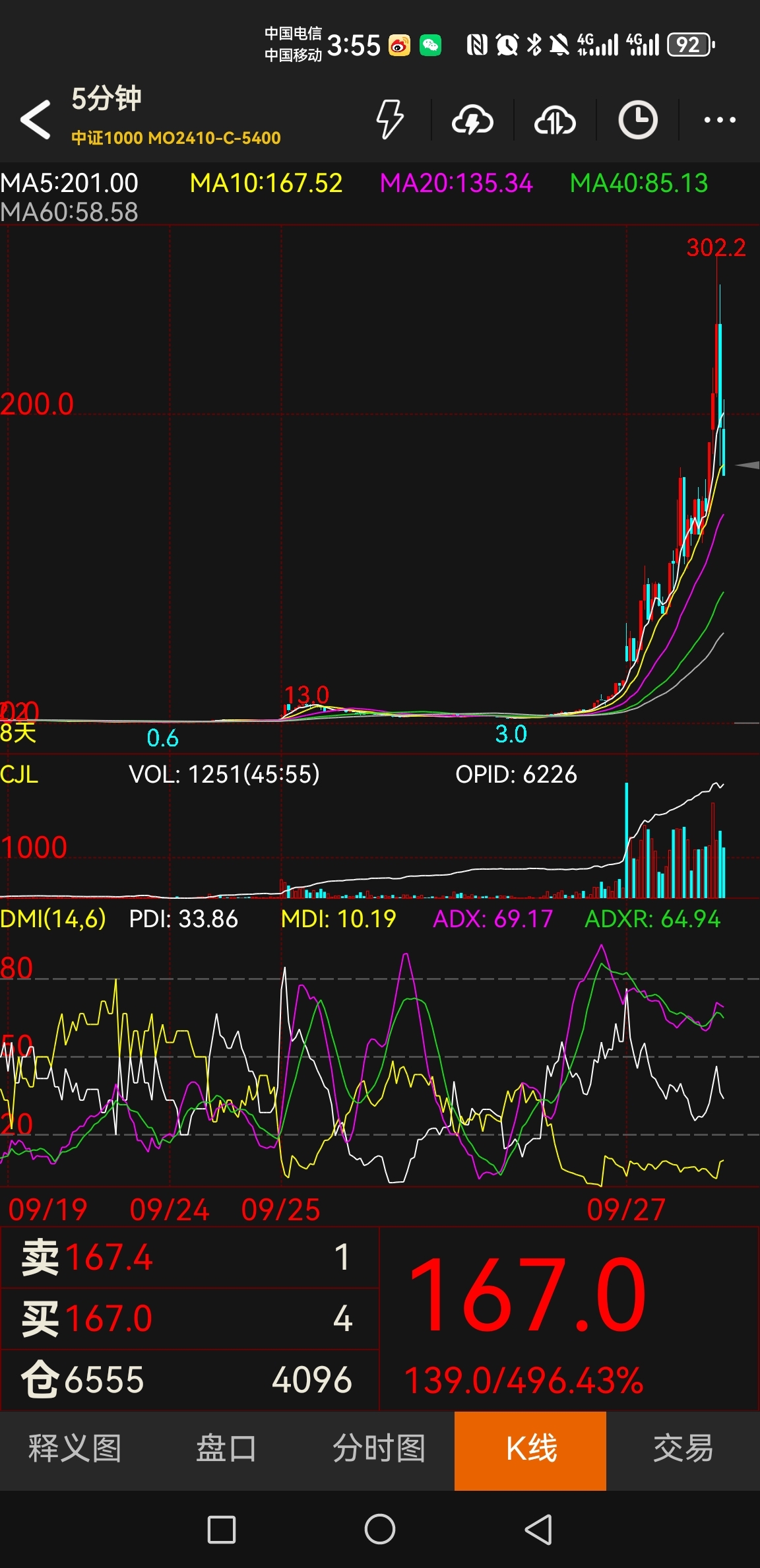Tap the cloud lightning icon
760x1568 pixels.
[472, 120]
